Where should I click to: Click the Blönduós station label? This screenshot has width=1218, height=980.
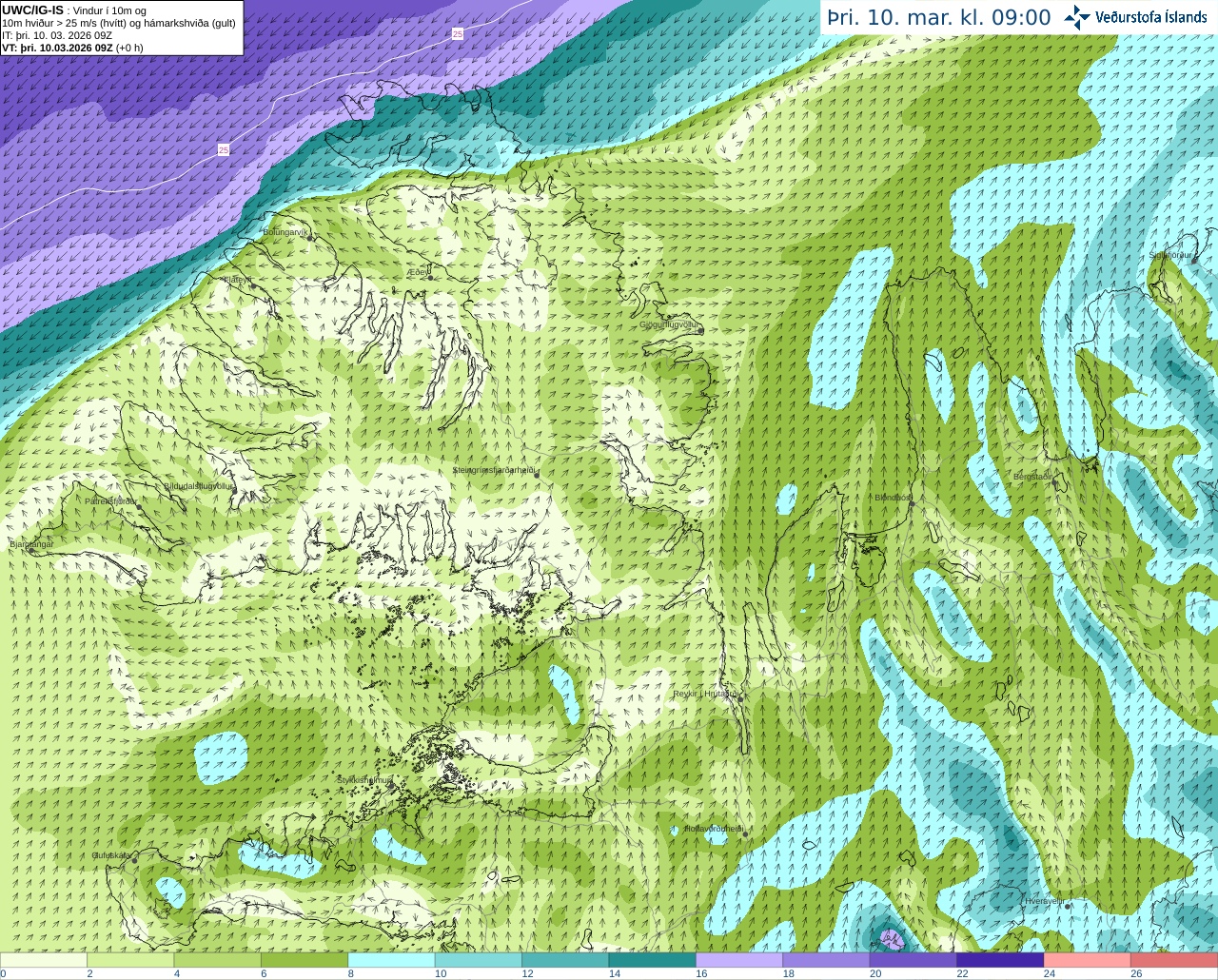click(x=894, y=498)
